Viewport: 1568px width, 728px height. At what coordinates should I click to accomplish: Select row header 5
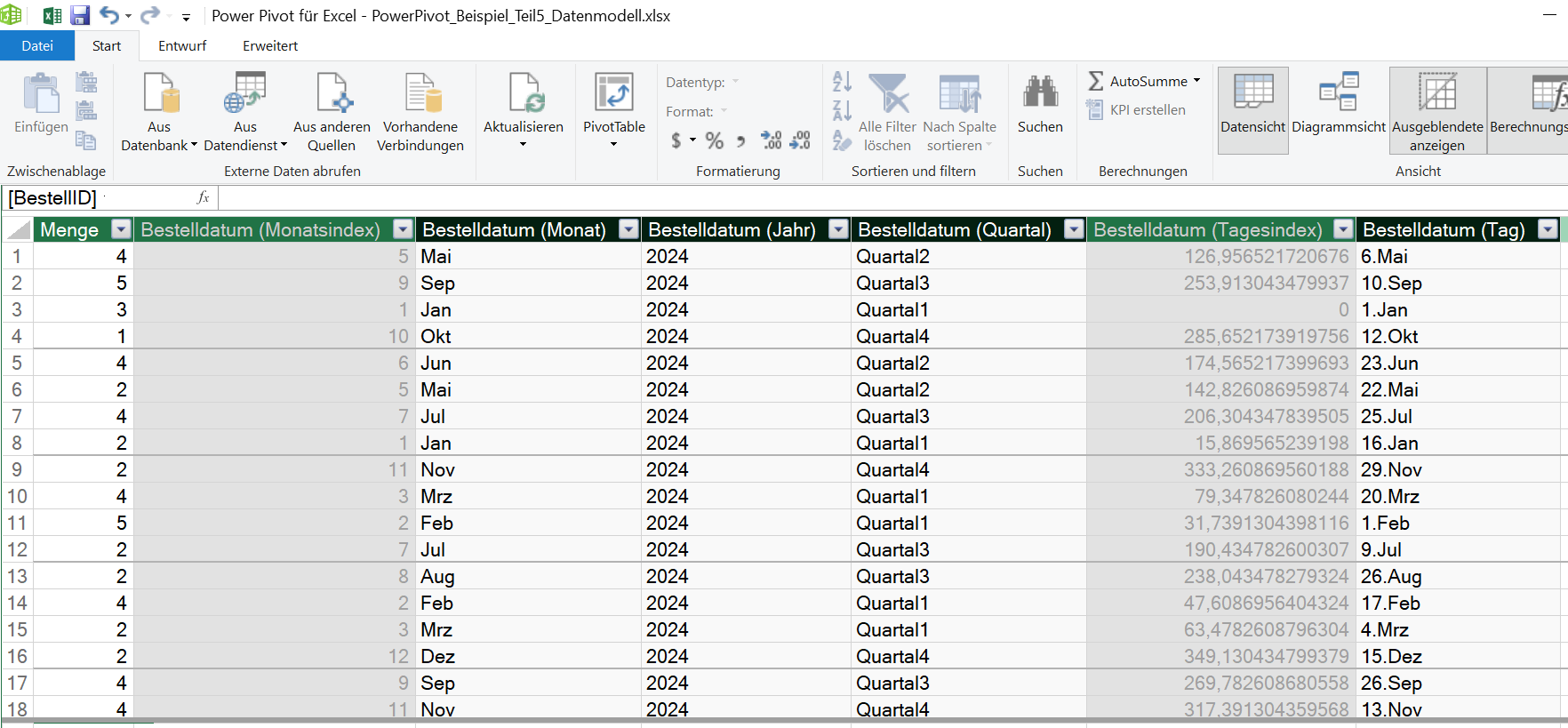17,363
